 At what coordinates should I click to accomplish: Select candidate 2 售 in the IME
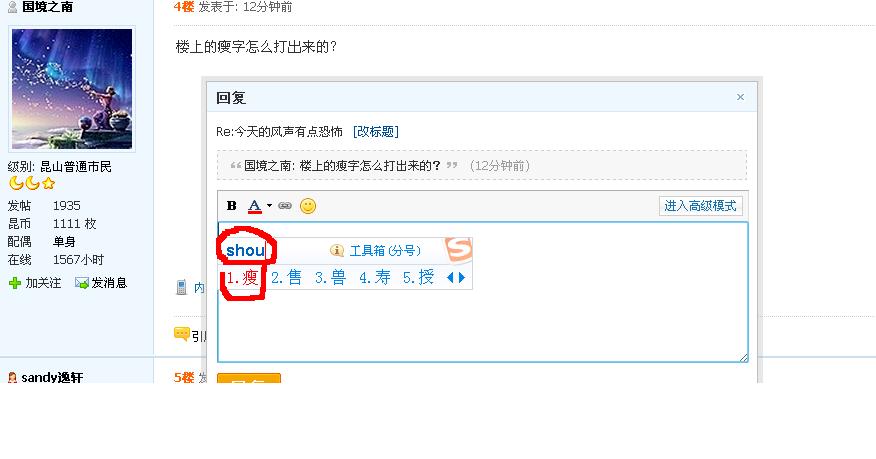[286, 278]
